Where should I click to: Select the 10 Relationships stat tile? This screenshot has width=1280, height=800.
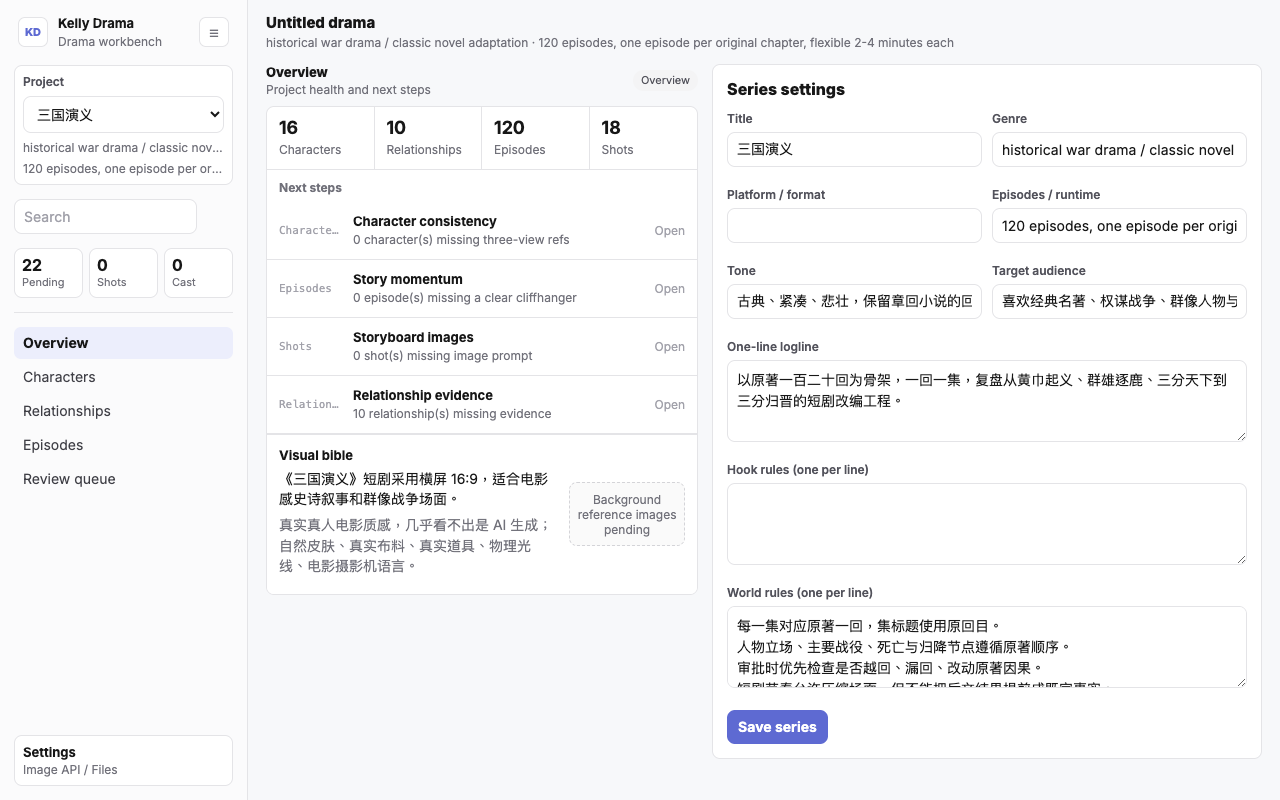pos(428,138)
